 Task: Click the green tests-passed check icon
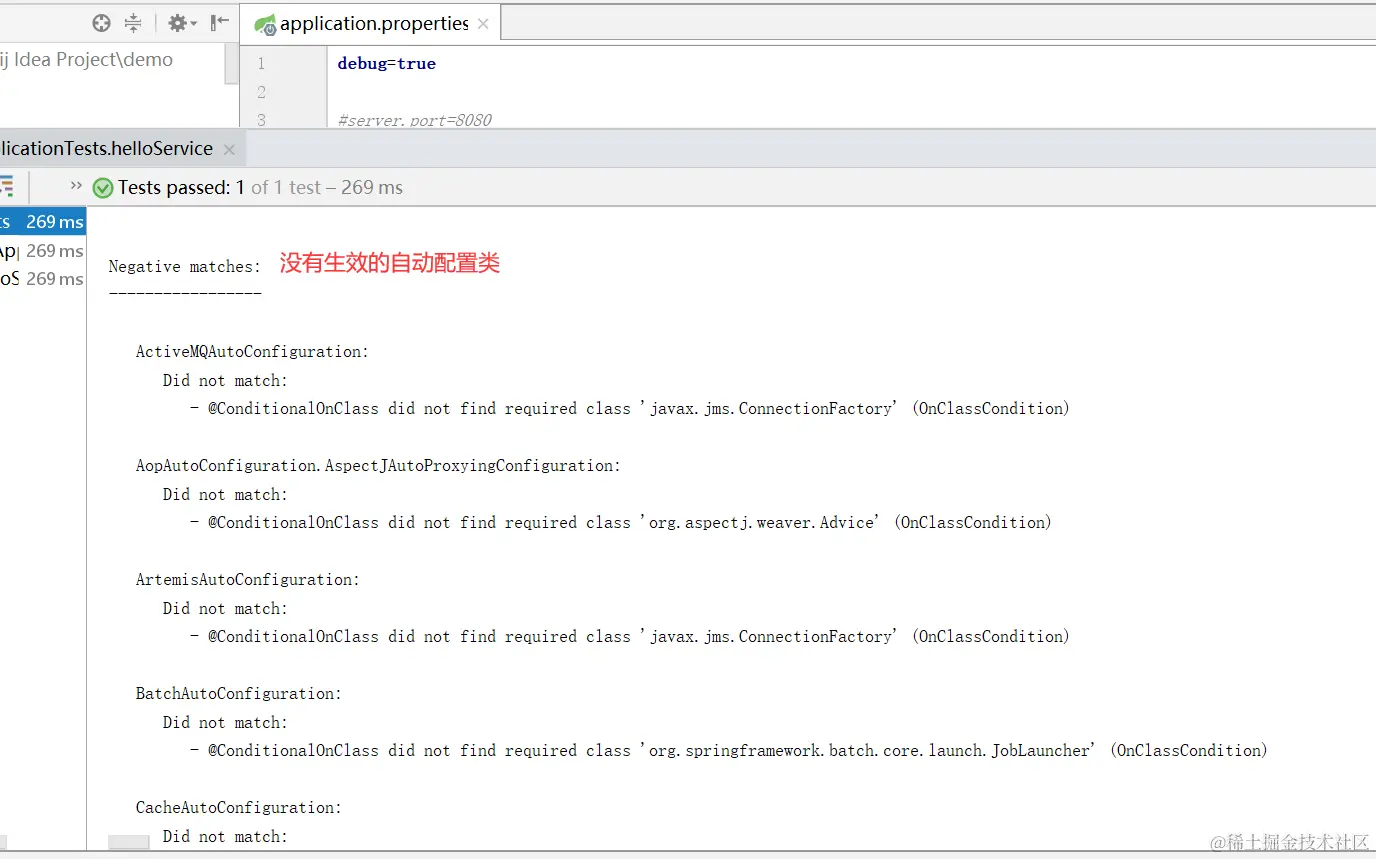click(102, 188)
